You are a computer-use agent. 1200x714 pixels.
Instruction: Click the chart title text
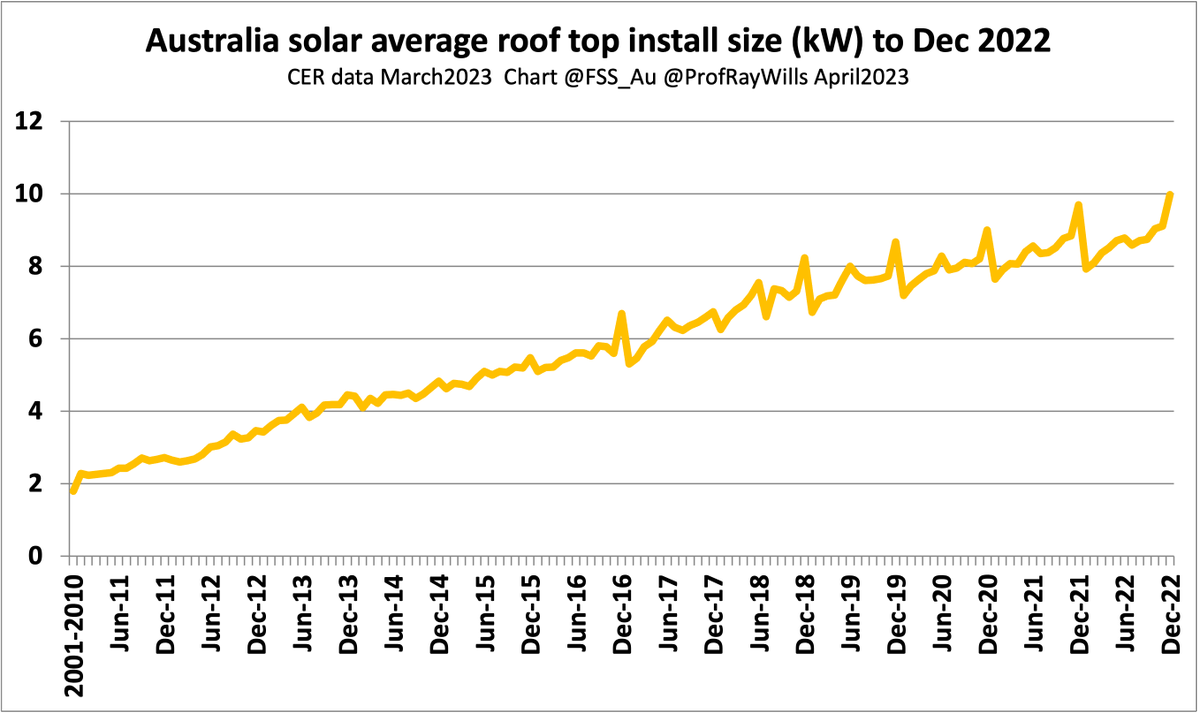coord(598,40)
